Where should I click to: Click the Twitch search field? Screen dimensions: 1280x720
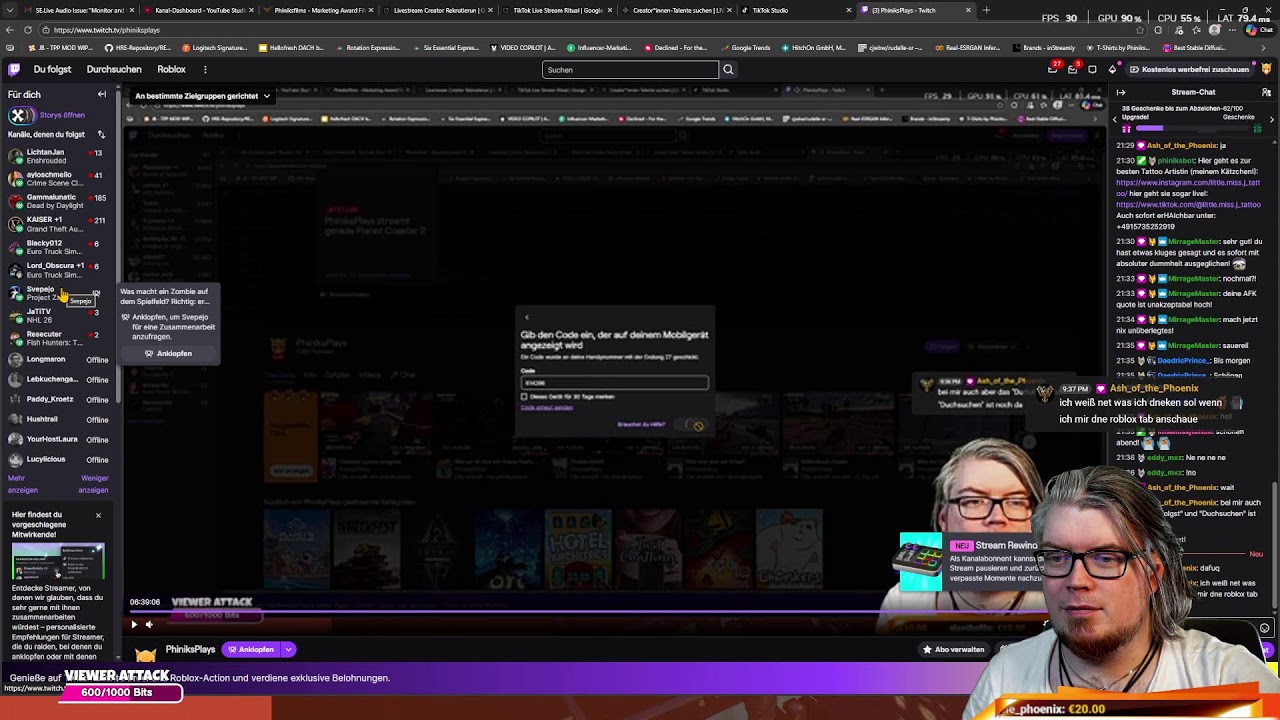630,70
